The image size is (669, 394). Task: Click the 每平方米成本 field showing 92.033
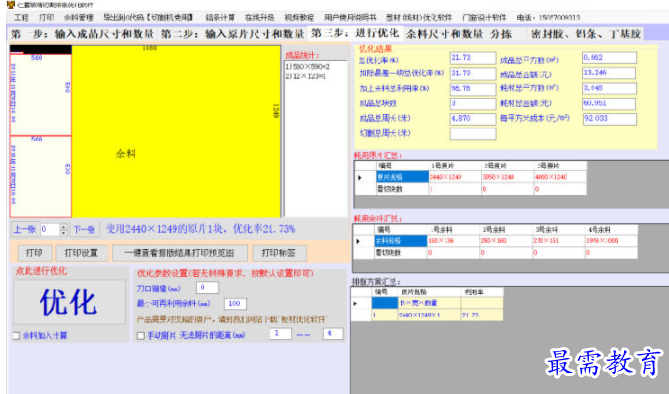coord(609,119)
